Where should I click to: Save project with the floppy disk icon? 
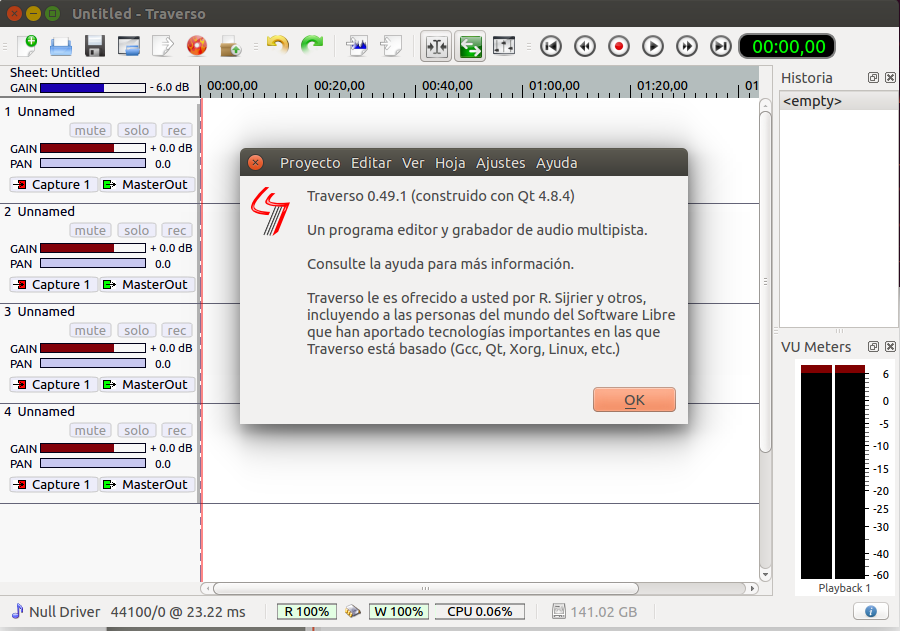click(x=95, y=46)
